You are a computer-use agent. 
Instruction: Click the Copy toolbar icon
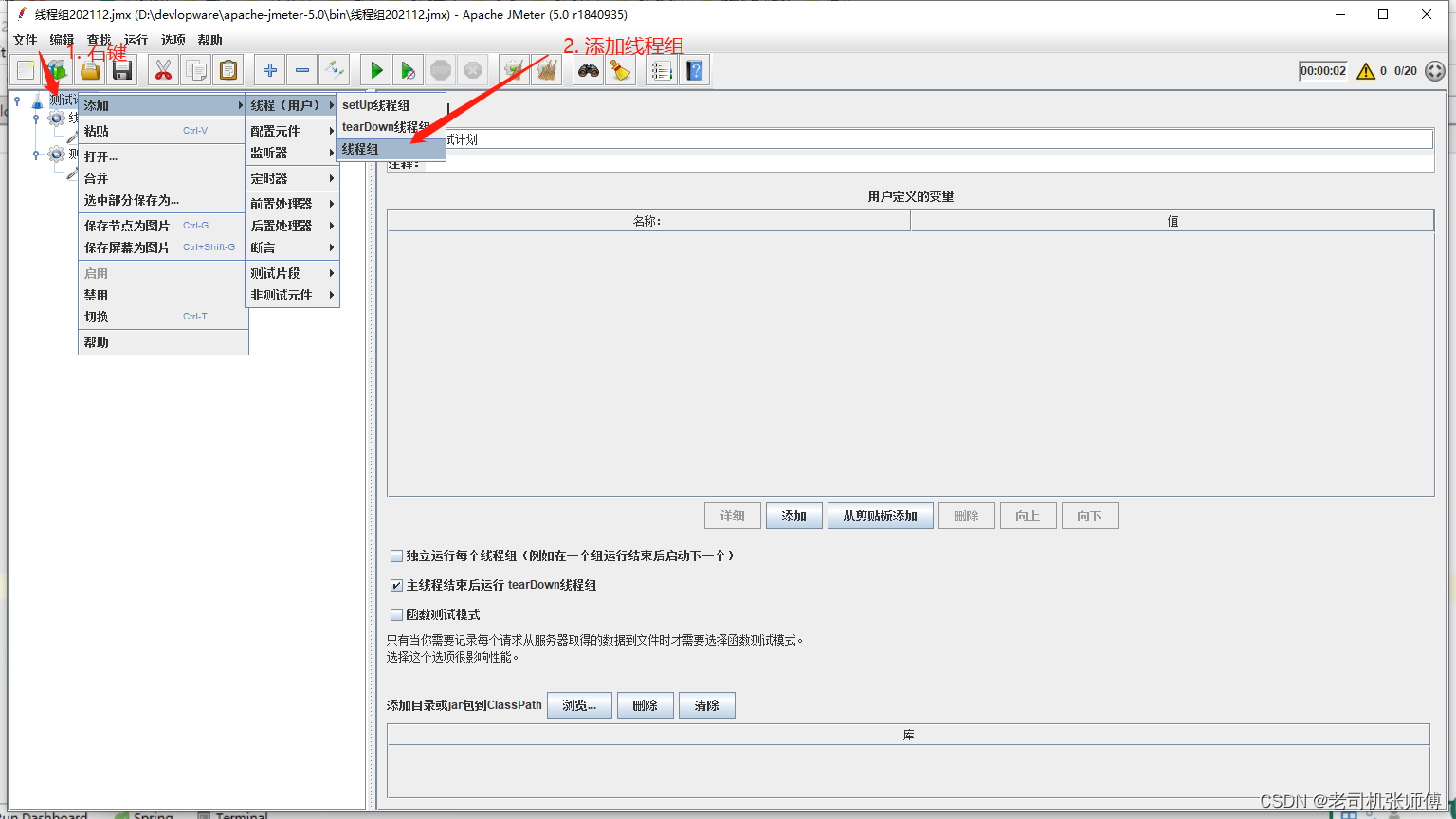click(x=196, y=70)
